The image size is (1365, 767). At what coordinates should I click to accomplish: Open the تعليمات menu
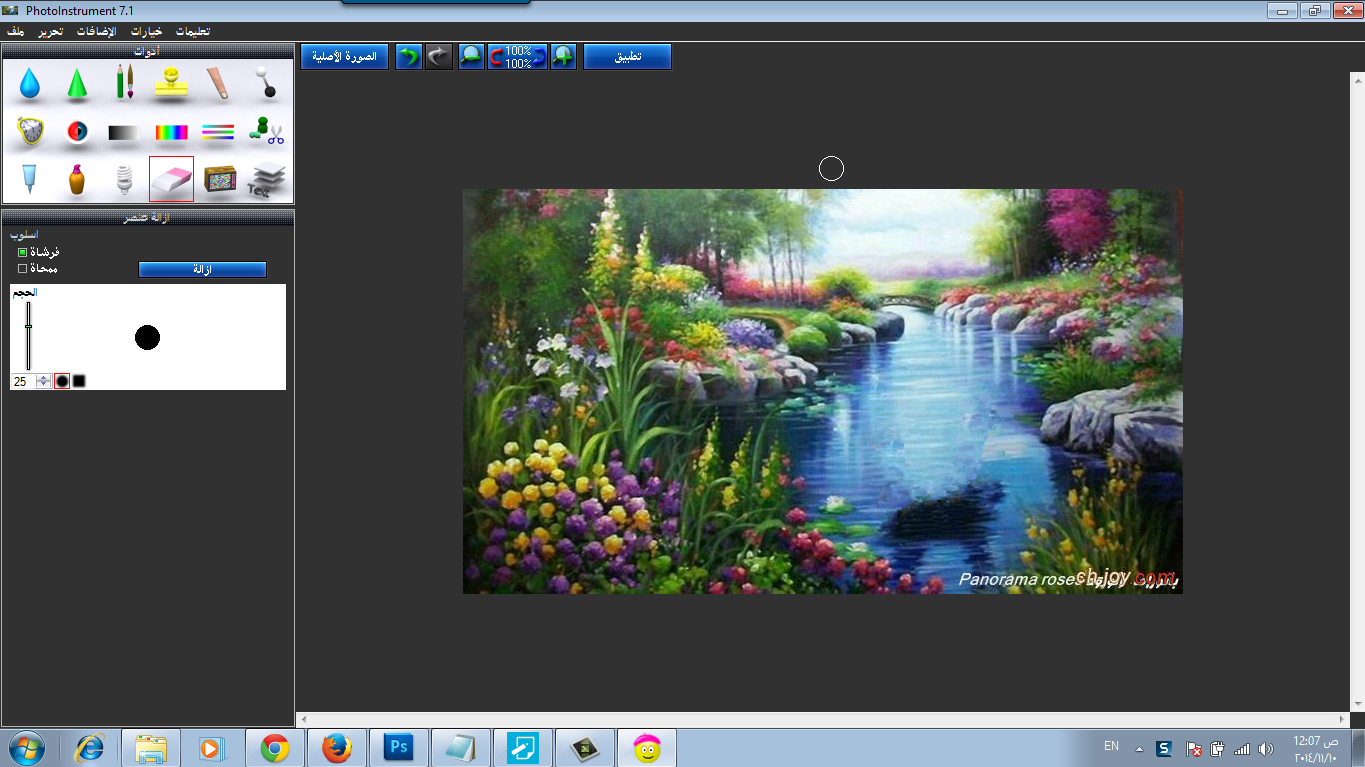193,31
